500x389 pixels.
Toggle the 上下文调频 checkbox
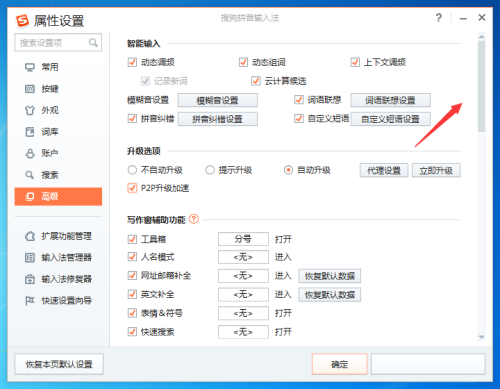pos(355,62)
